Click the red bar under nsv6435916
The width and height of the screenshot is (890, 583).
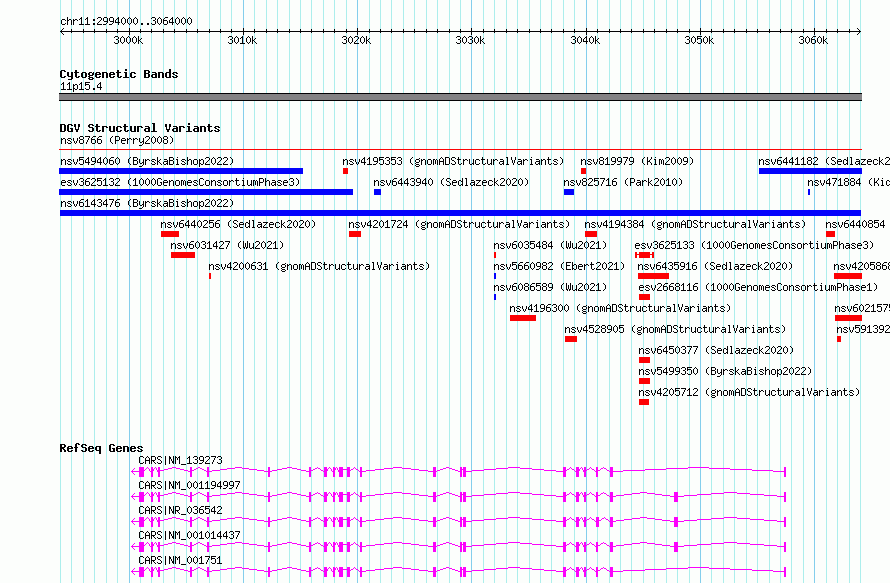(653, 276)
